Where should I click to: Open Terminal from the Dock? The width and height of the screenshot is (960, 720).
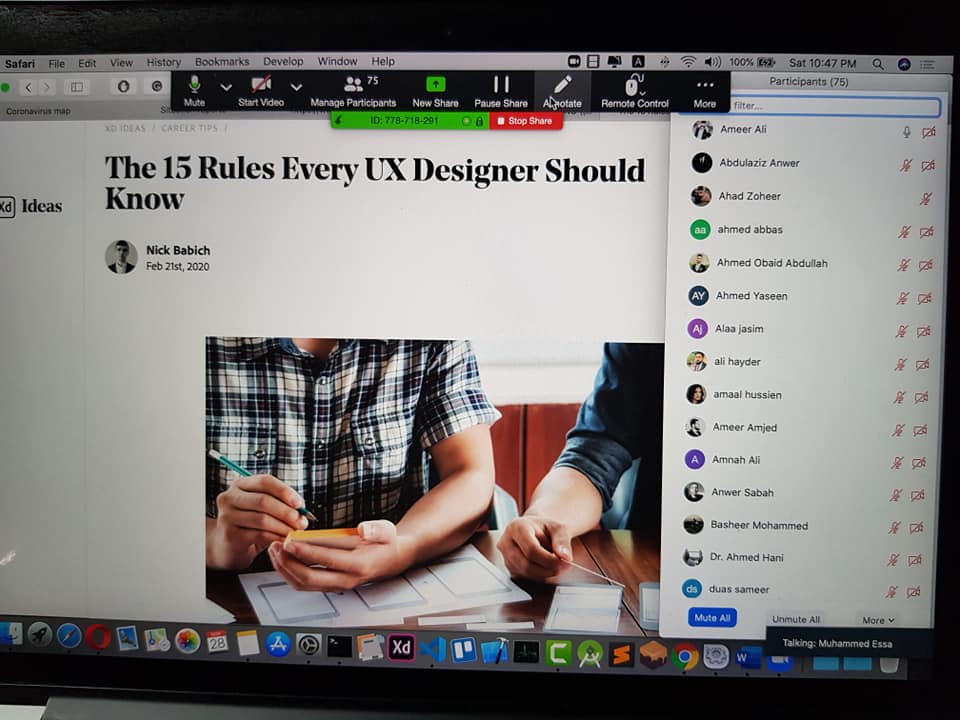pyautogui.click(x=339, y=646)
